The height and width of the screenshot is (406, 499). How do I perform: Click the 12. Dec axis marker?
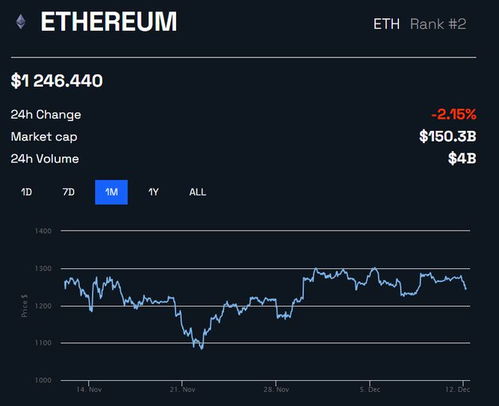[458, 389]
